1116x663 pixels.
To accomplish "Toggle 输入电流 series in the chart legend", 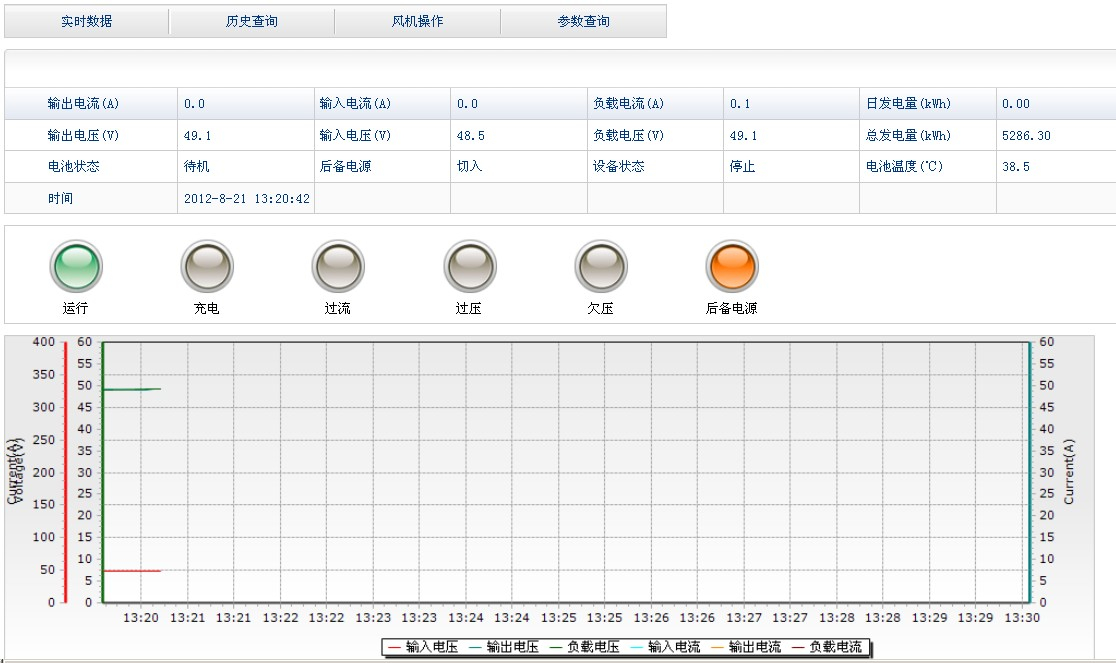I will [665, 648].
